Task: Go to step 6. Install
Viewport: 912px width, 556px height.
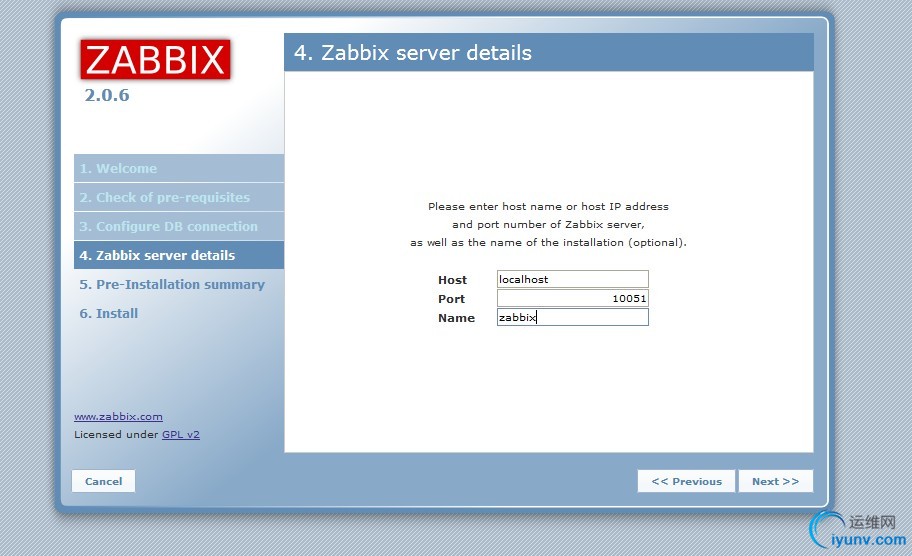Action: (109, 313)
